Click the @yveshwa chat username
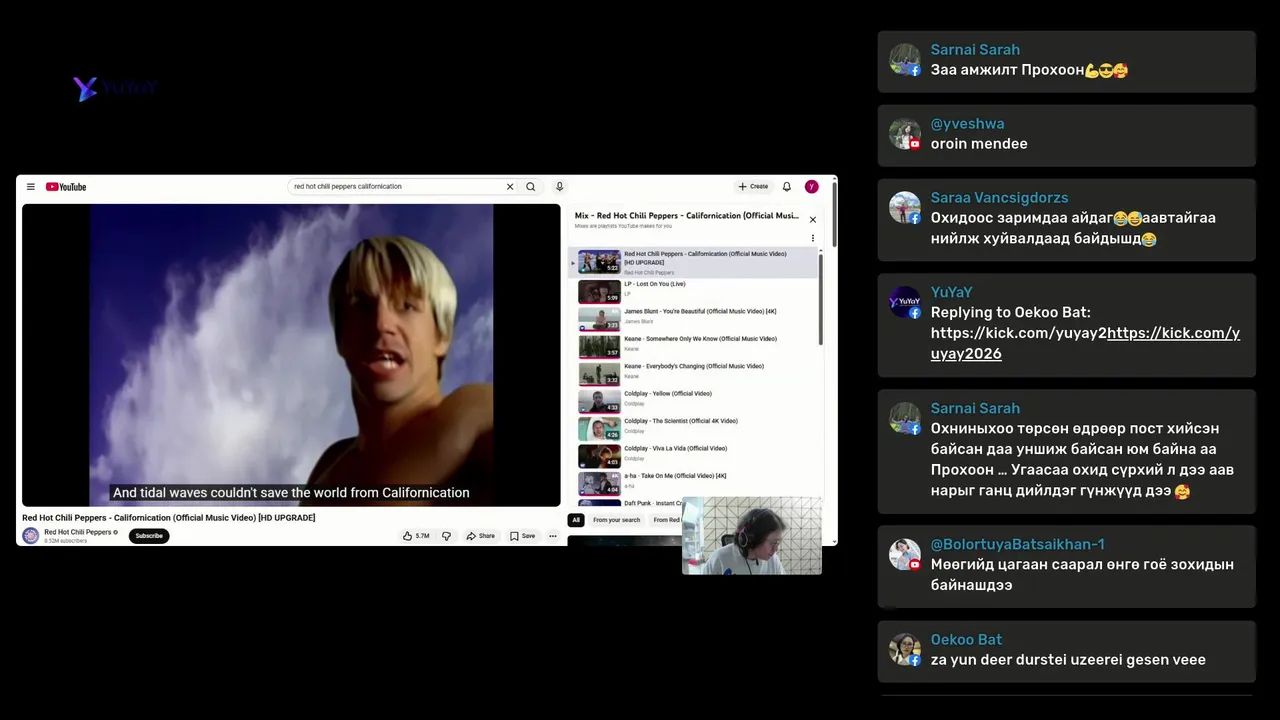Viewport: 1280px width, 720px height. (x=967, y=124)
